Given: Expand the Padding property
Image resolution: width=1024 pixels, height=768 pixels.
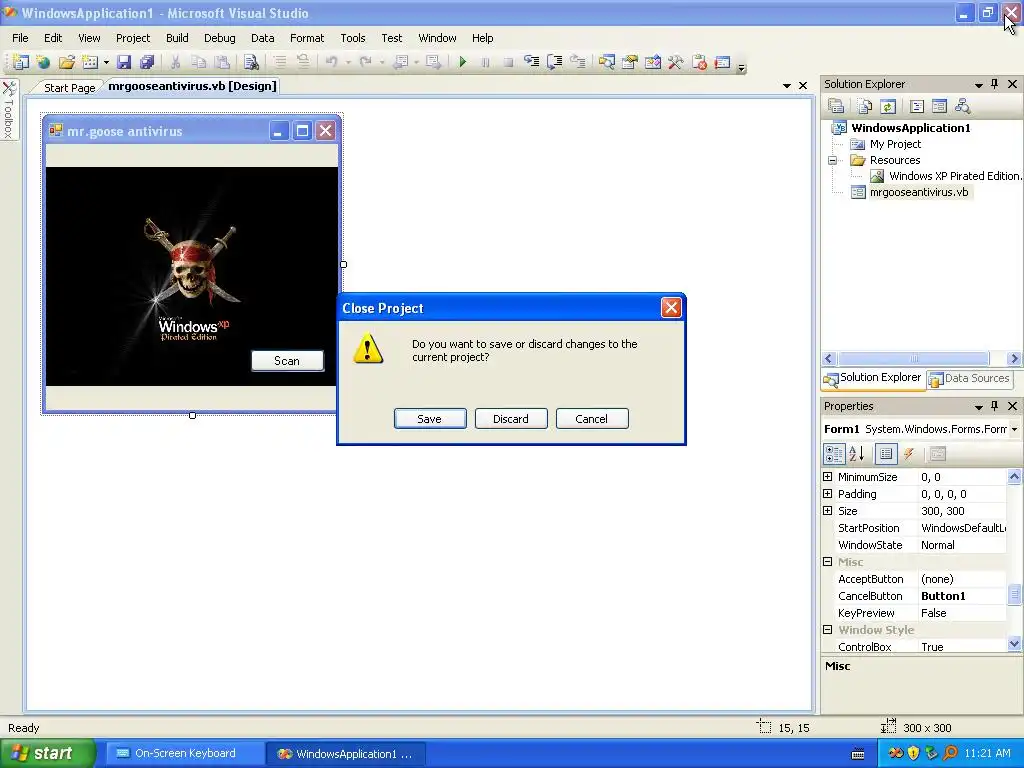Looking at the screenshot, I should pyautogui.click(x=827, y=494).
